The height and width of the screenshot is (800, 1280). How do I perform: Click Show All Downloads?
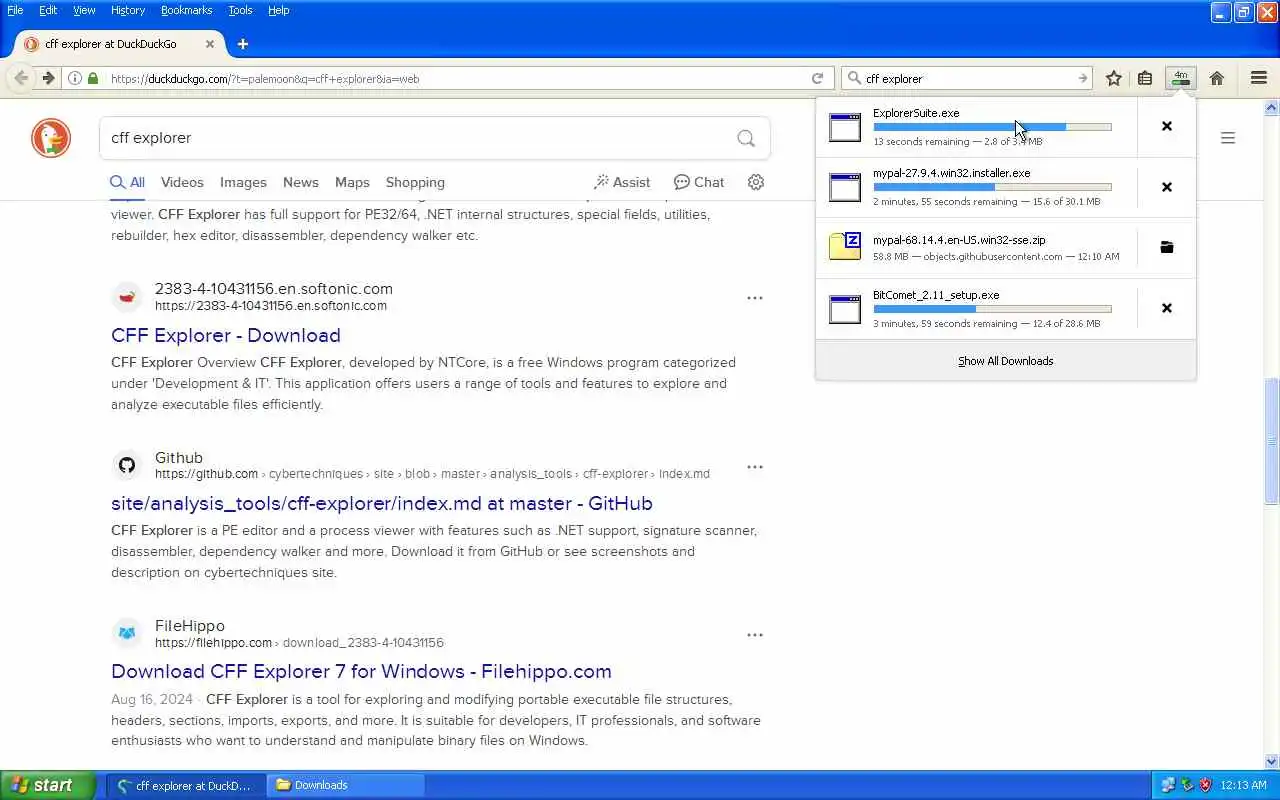click(x=1005, y=361)
